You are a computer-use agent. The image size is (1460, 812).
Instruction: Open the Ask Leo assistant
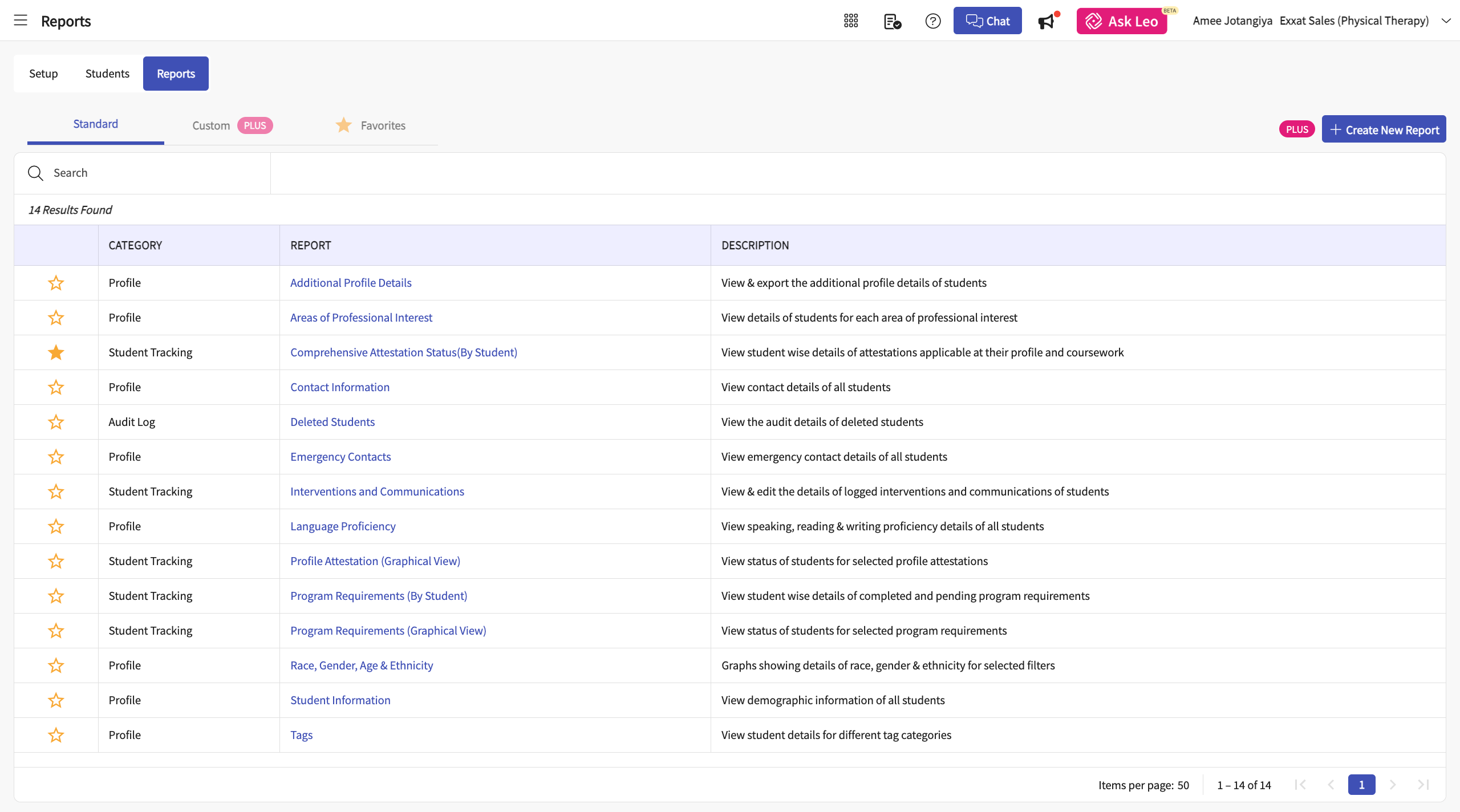[x=1121, y=21]
